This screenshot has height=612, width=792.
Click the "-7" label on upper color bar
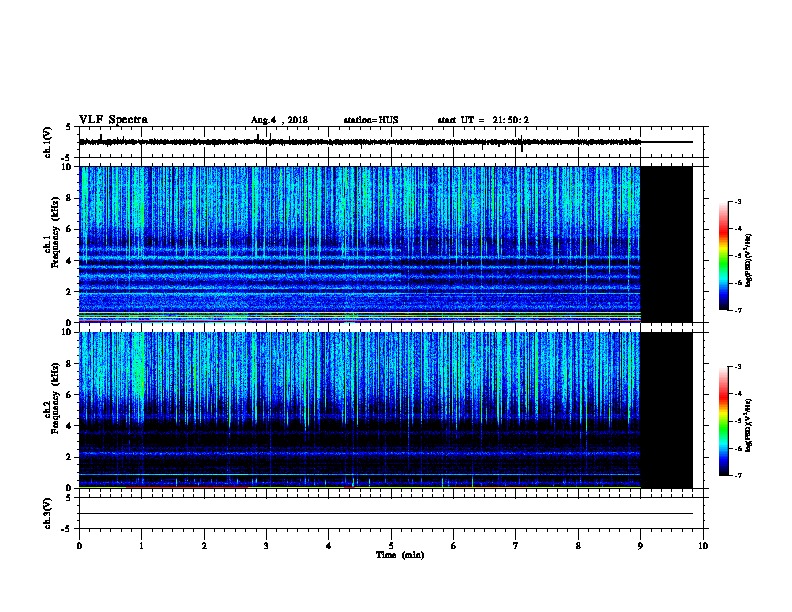pyautogui.click(x=737, y=310)
